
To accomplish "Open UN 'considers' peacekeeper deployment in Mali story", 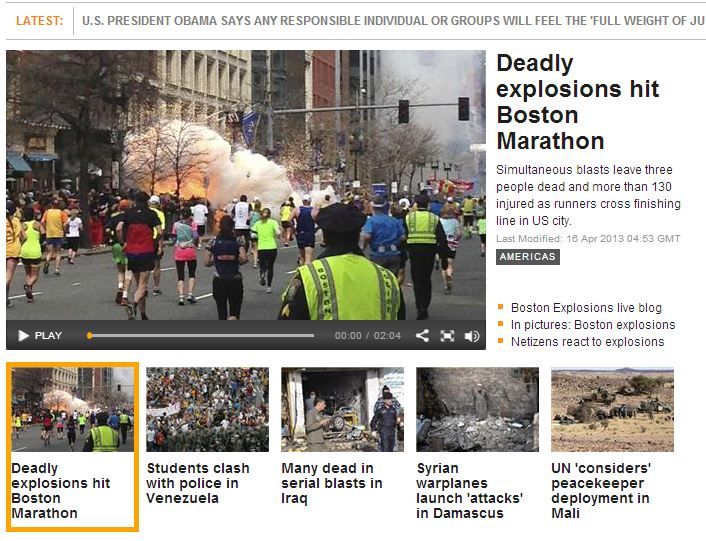I will (x=601, y=491).
